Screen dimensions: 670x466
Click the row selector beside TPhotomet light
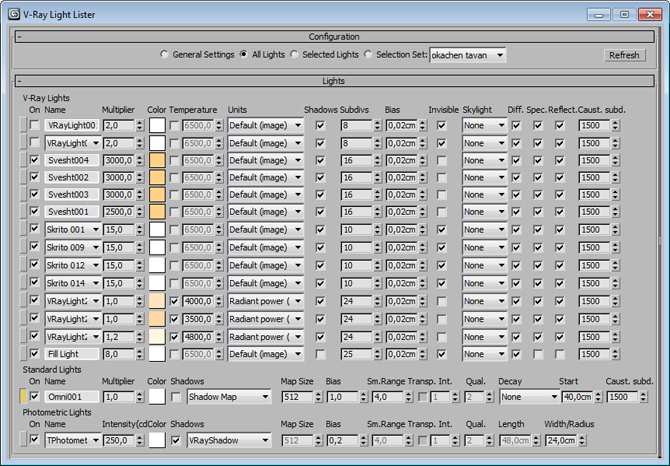(x=23, y=440)
